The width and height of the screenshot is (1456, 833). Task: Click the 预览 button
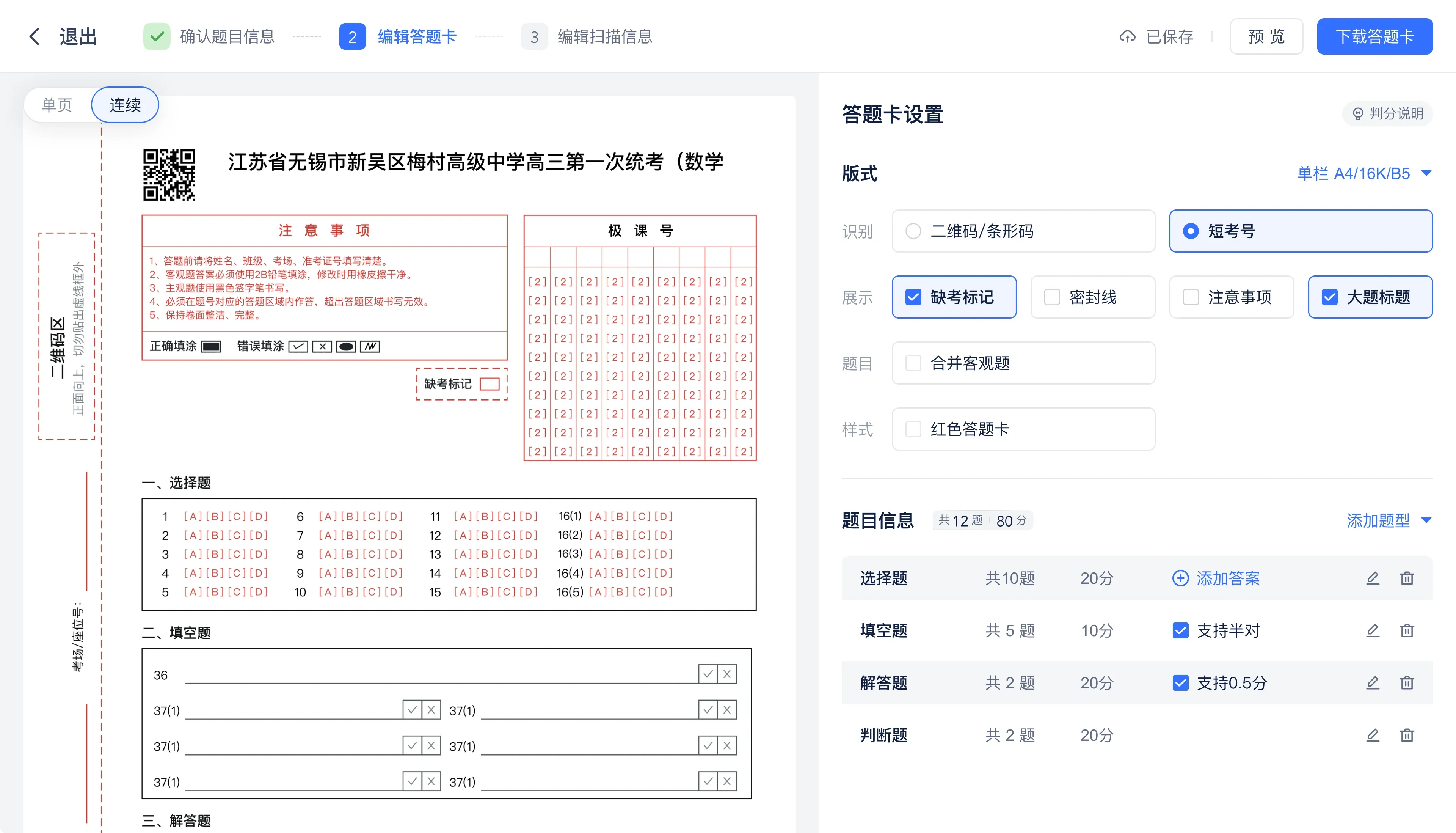(x=1266, y=37)
